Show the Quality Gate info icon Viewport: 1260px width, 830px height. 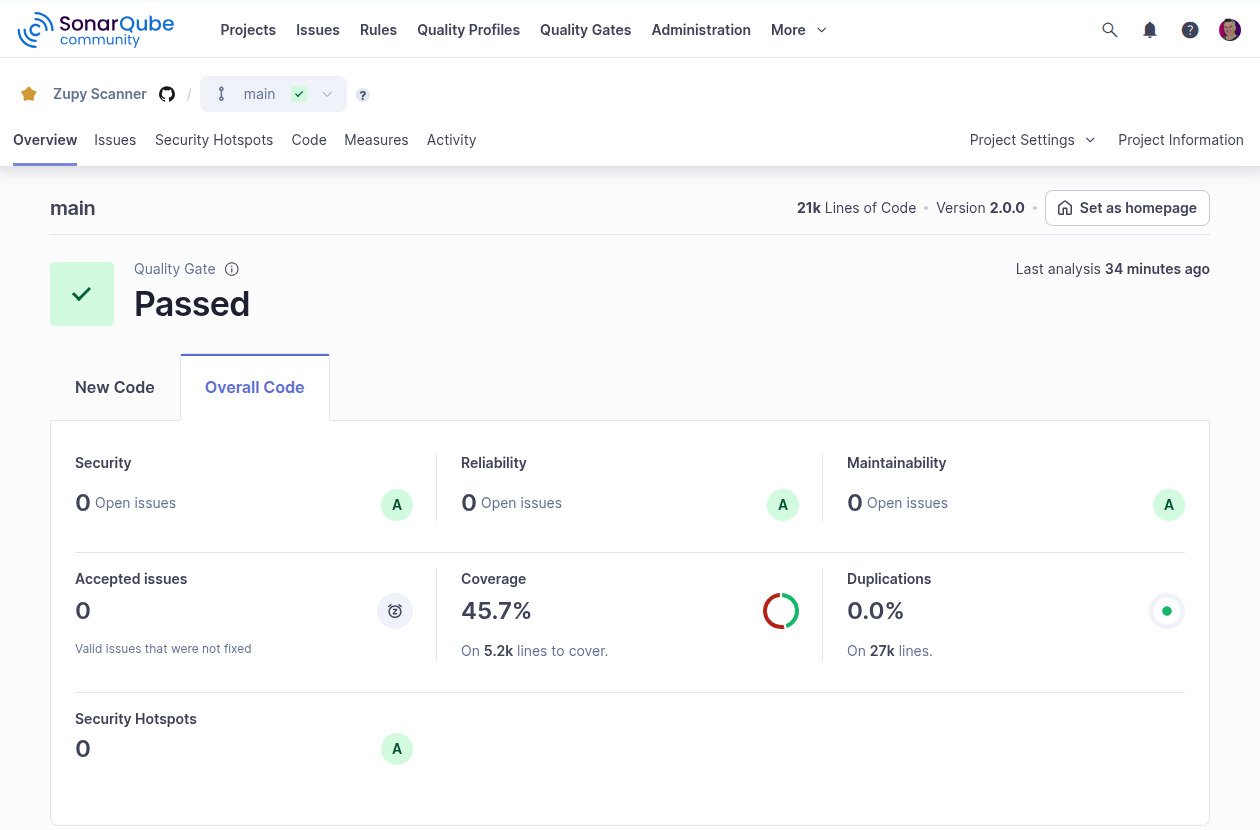click(x=232, y=269)
